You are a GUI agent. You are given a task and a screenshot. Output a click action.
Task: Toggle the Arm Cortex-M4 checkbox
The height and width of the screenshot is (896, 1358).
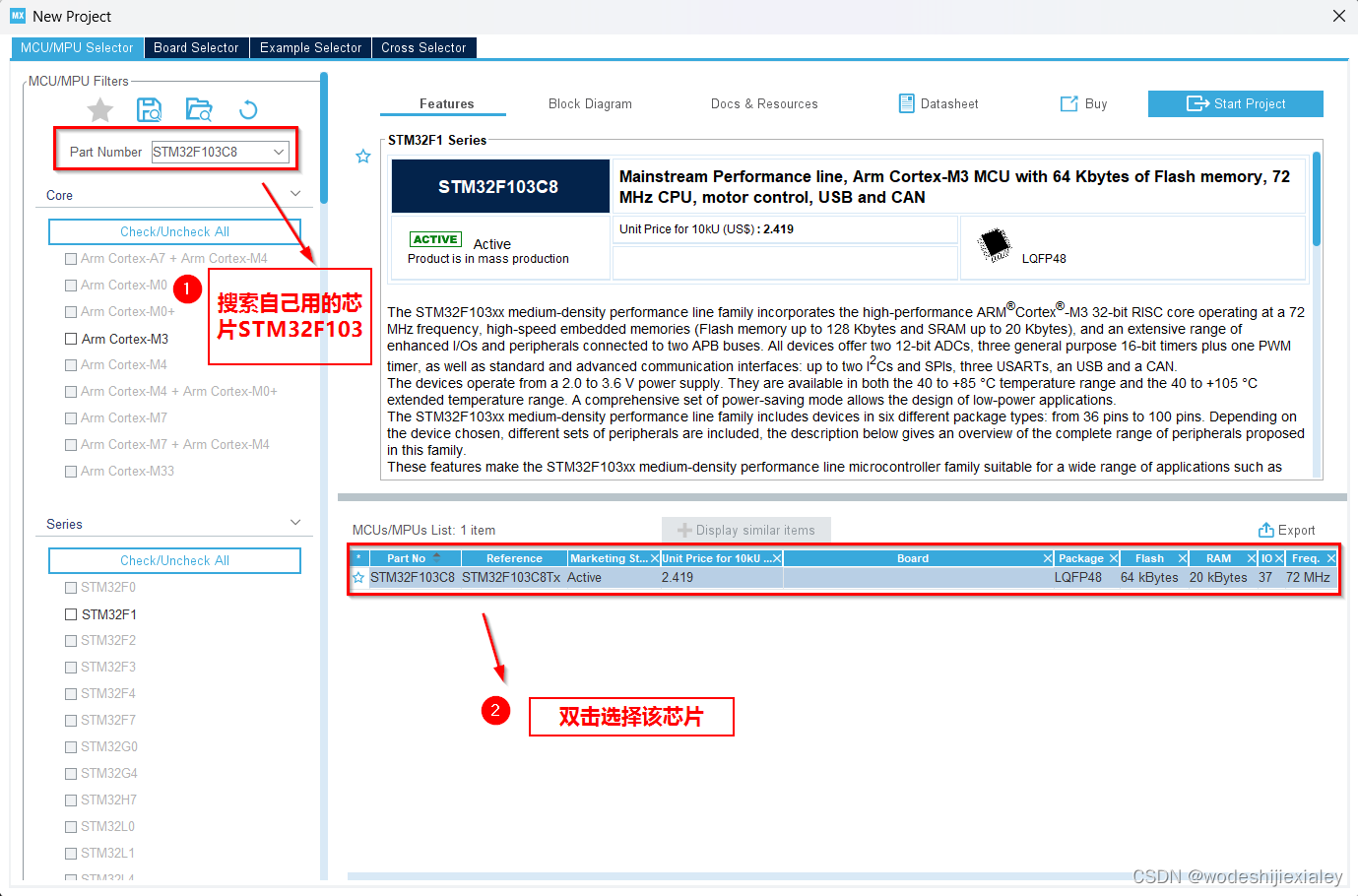(71, 365)
